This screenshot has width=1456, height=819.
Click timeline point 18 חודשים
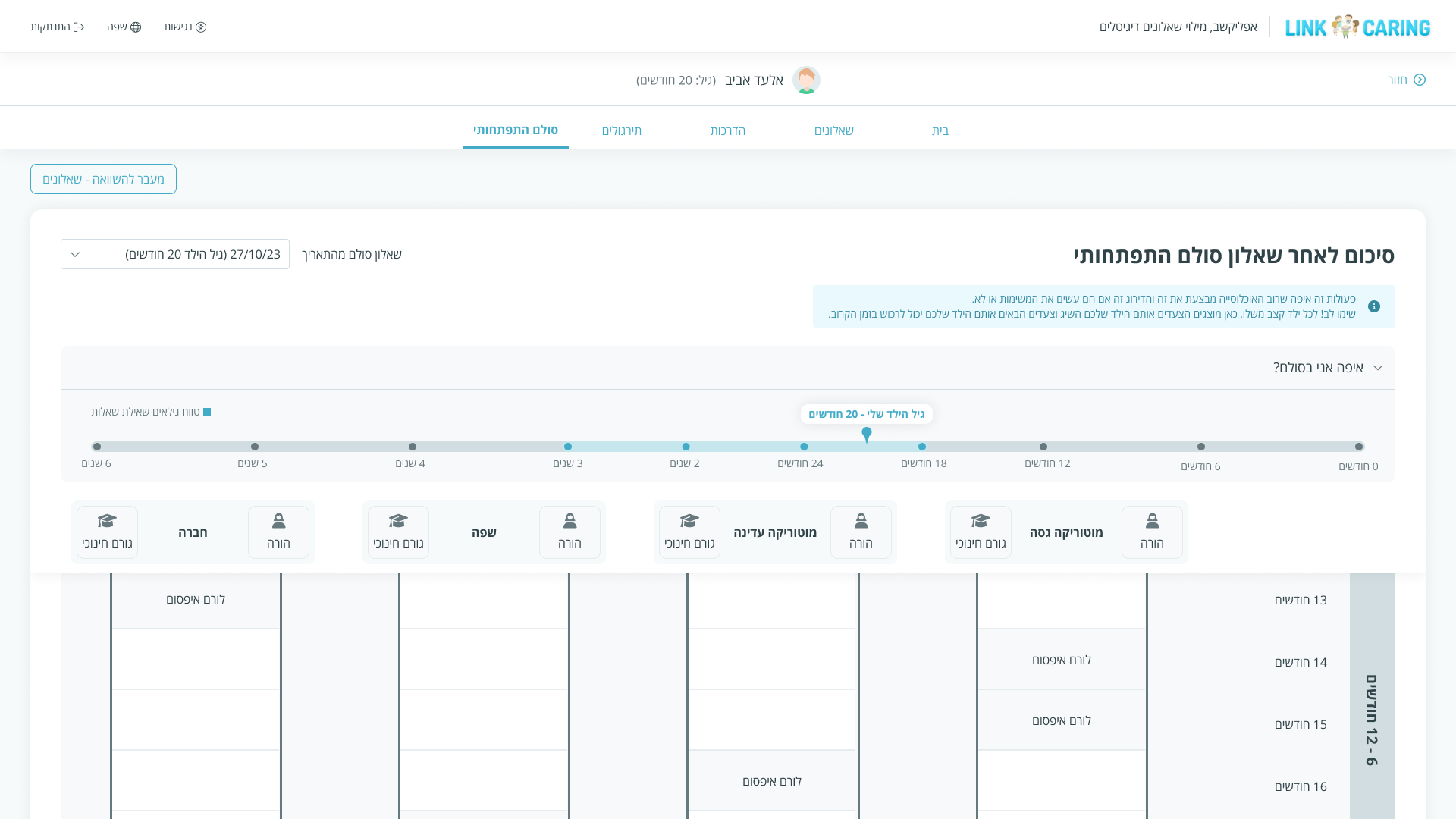[x=922, y=447]
